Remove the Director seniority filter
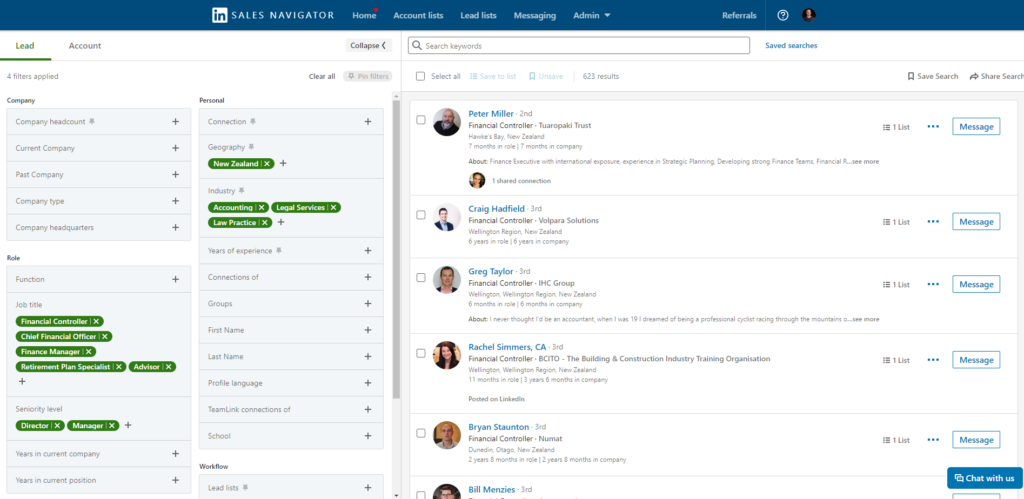The height and width of the screenshot is (499, 1024). click(x=57, y=425)
